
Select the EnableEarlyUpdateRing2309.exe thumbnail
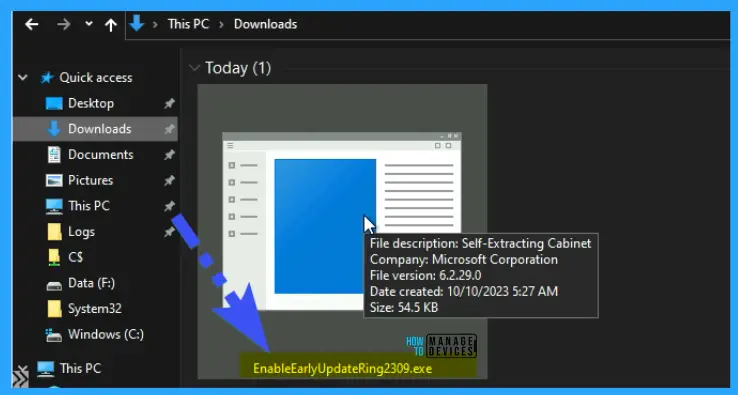[x=341, y=221]
